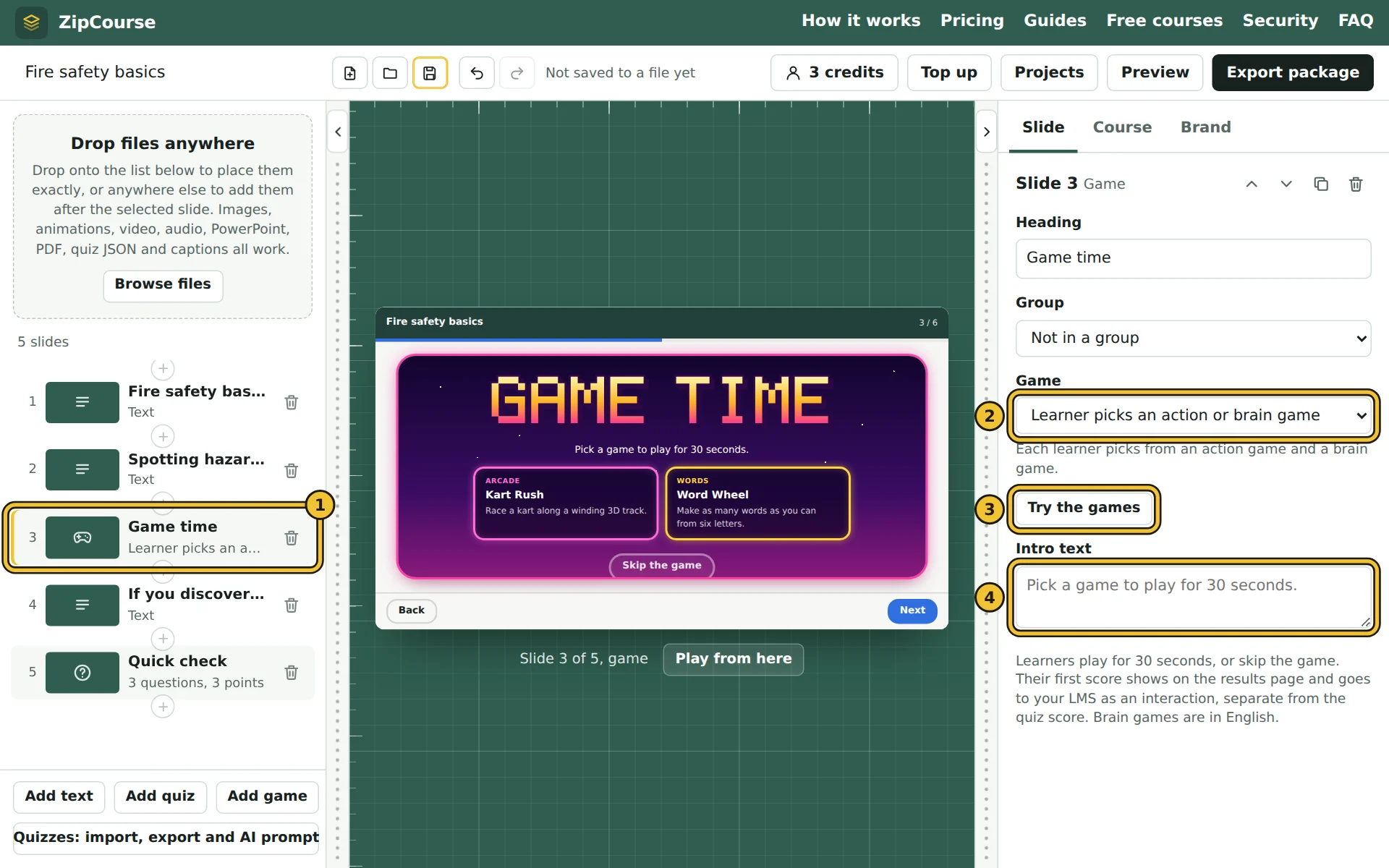Undo the last change
Screen dimensions: 1389x868
tap(477, 73)
